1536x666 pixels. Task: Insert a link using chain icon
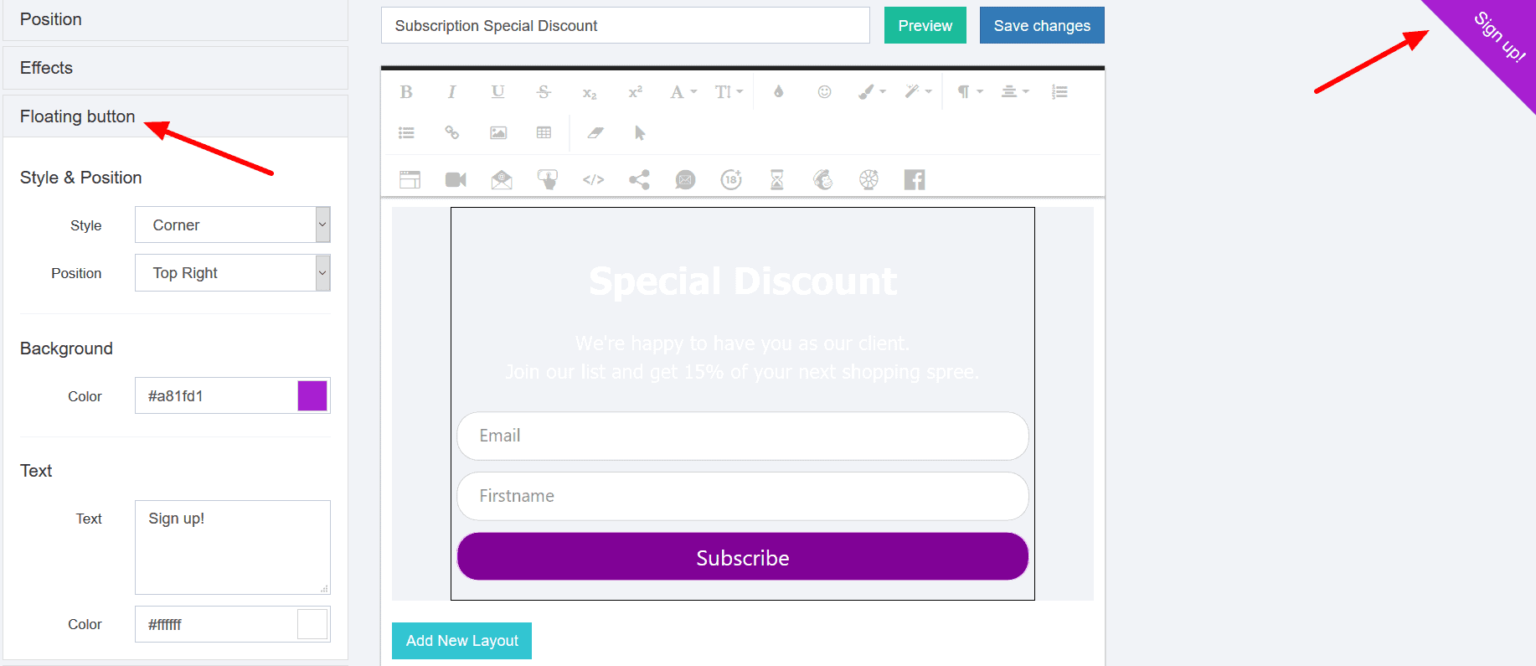[452, 132]
